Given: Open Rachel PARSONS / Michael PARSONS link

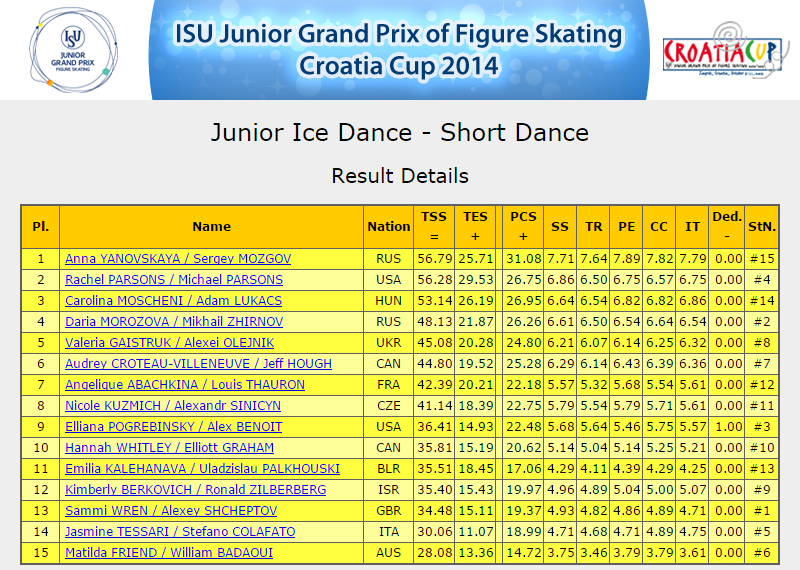Looking at the screenshot, I should (x=174, y=280).
